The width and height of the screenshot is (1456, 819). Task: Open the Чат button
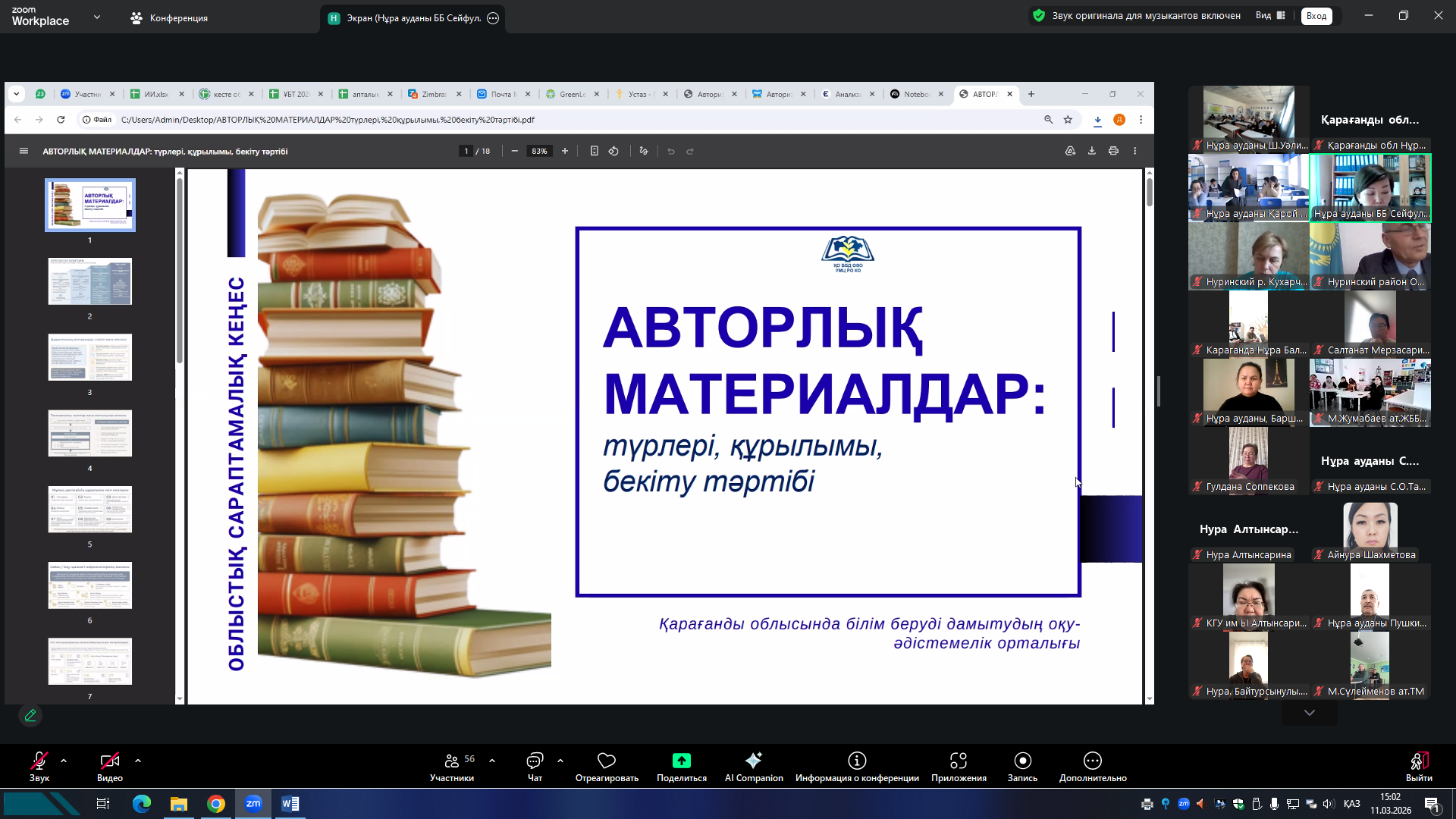[535, 761]
